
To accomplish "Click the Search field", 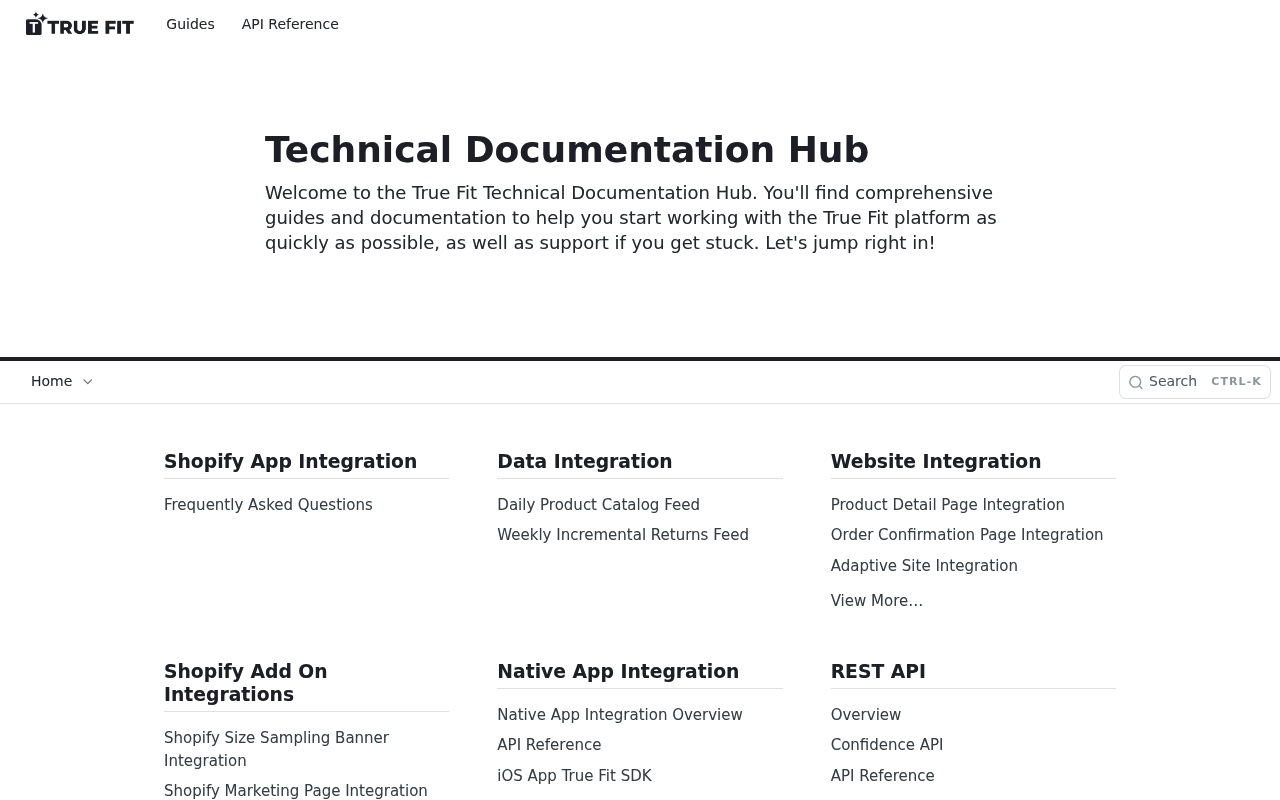I will tap(1195, 381).
